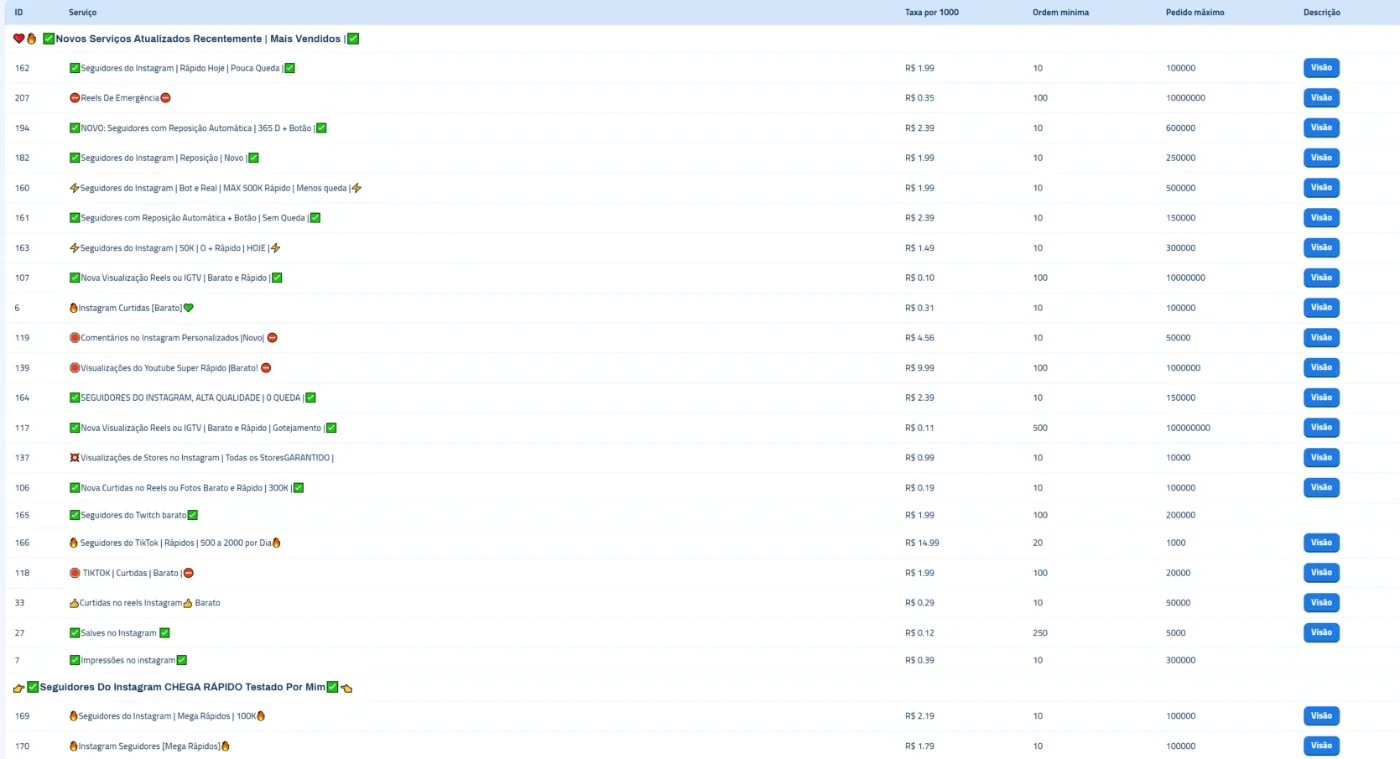Click the R$ 0.10 price
Screen dimensions: 1400x759
click(920, 278)
